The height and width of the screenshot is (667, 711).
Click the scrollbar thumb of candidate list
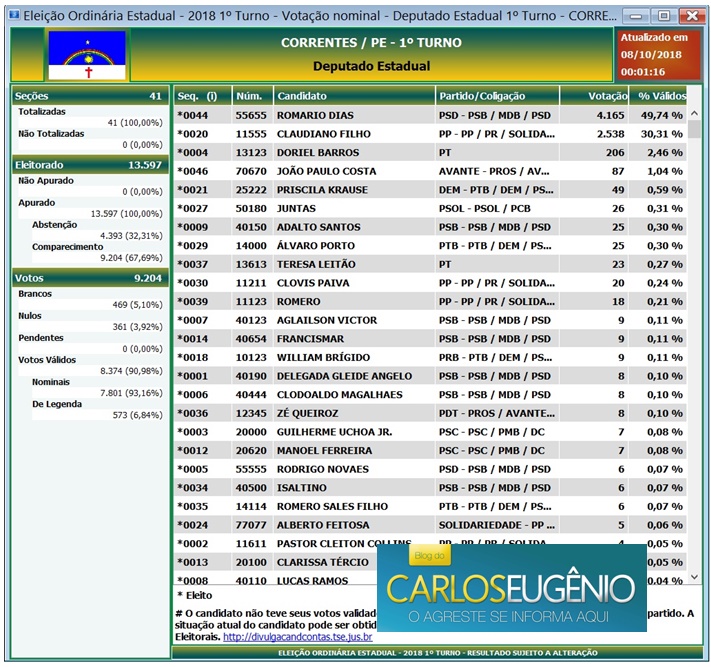click(694, 129)
